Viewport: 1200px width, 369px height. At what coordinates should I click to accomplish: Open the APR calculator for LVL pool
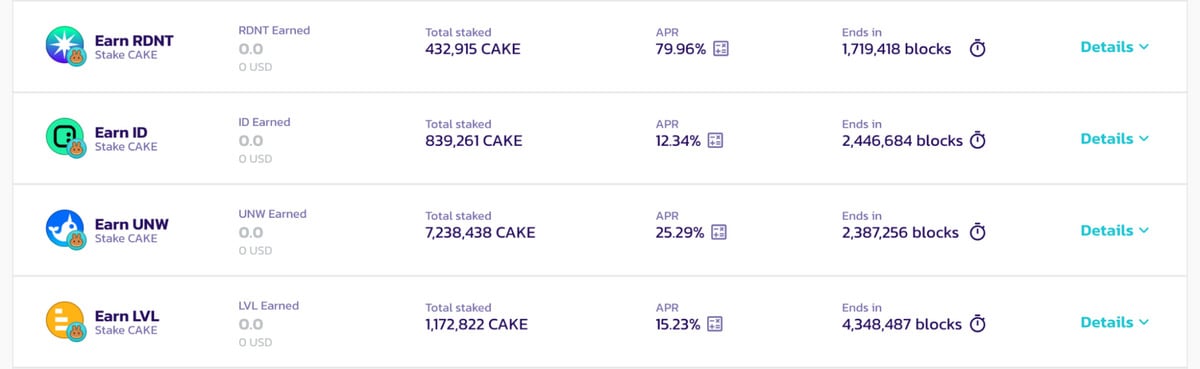pyautogui.click(x=714, y=324)
